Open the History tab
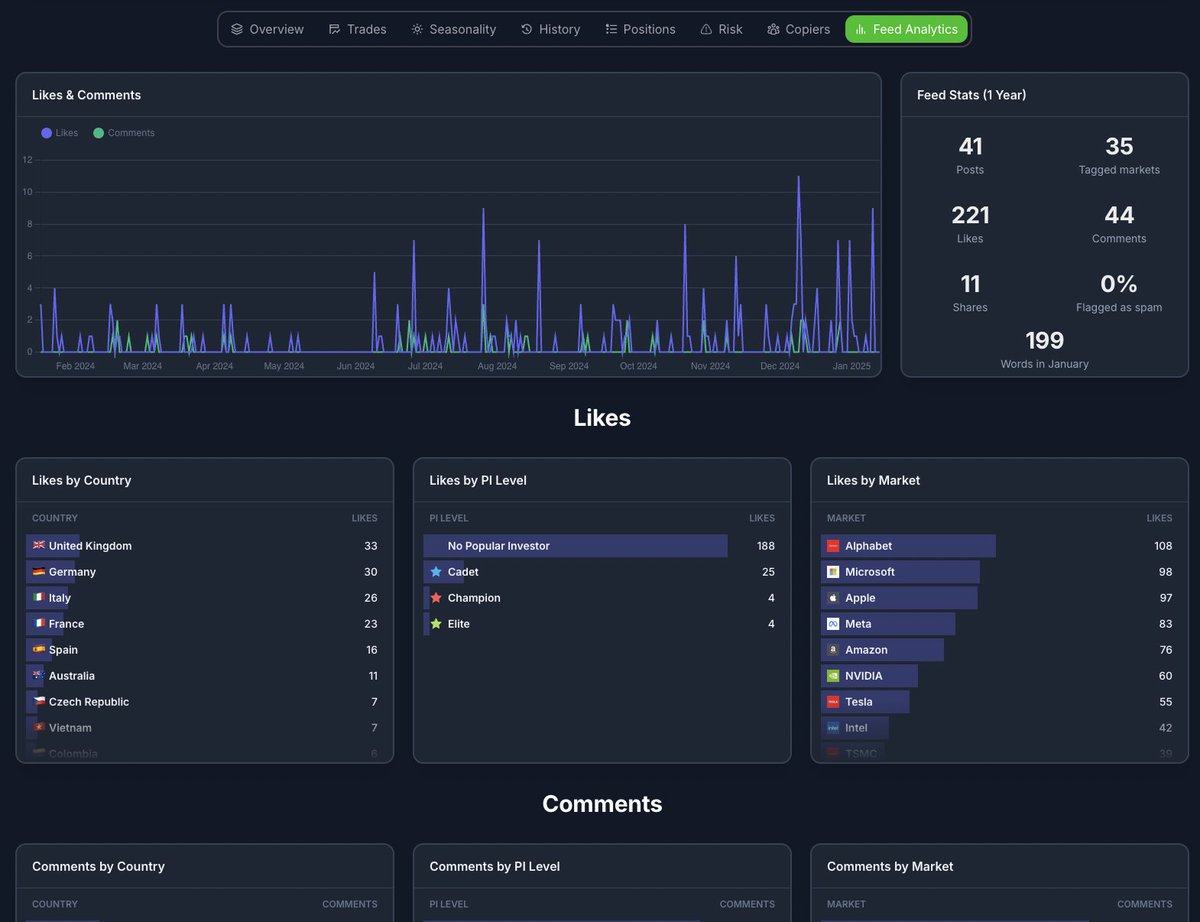Viewport: 1200px width, 922px height. pyautogui.click(x=550, y=29)
